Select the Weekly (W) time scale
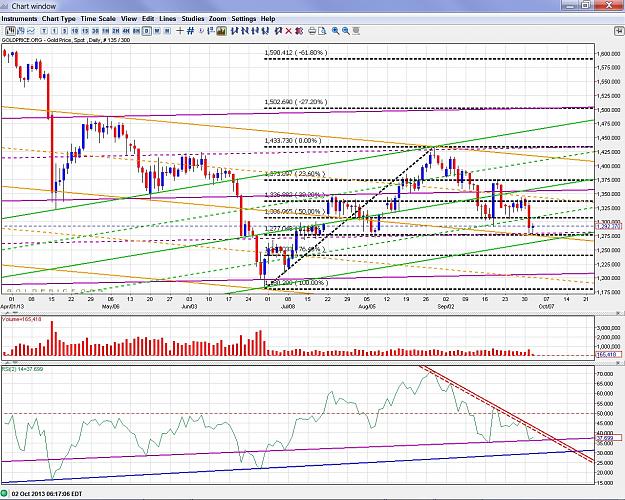 point(157,31)
